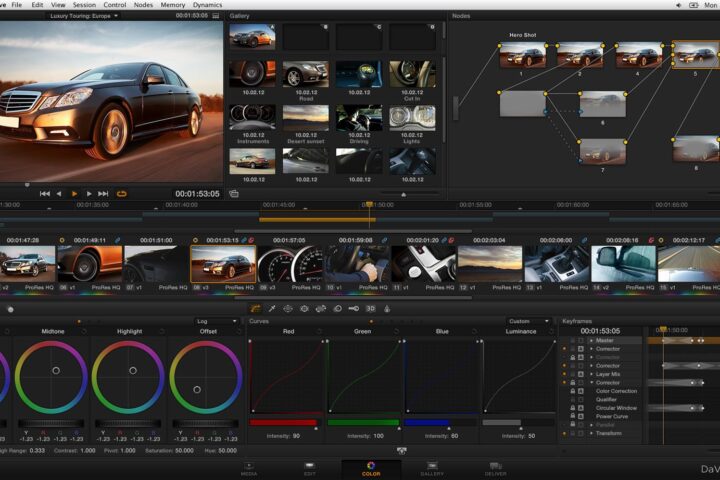Toggle lock on Circular Window keyframe row
Screen dimensions: 720x480
[573, 408]
